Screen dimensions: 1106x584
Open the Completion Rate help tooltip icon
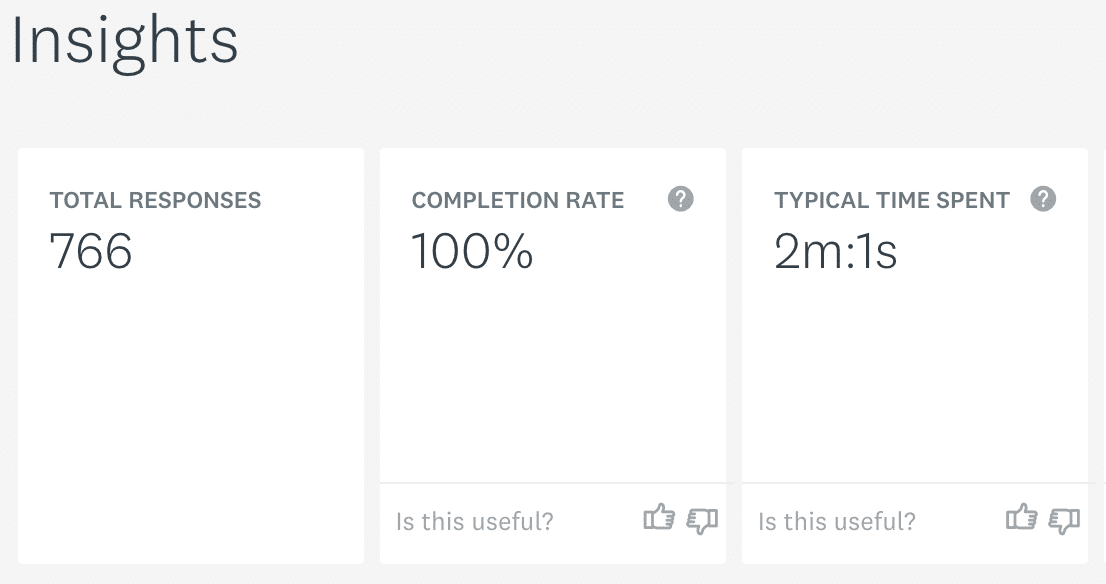[x=681, y=199]
